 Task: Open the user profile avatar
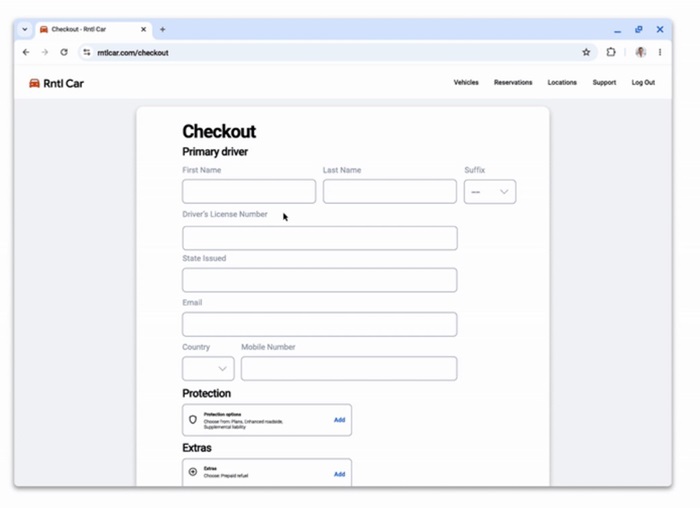click(641, 52)
